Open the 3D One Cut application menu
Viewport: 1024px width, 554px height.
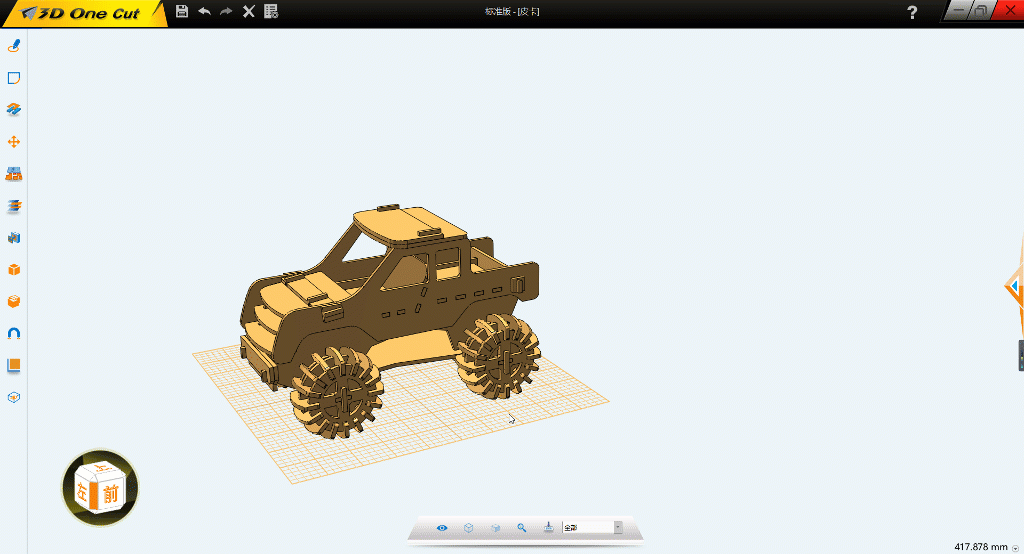pos(83,13)
